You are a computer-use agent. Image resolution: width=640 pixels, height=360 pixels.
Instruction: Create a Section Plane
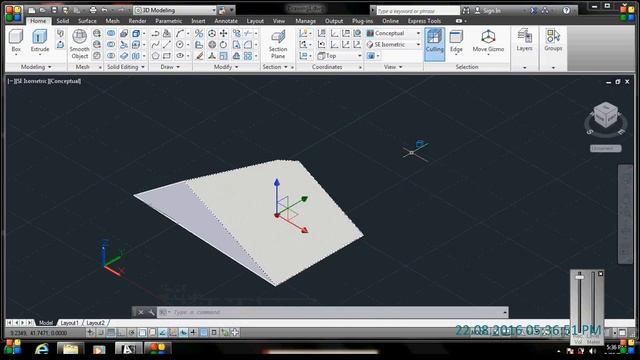(x=278, y=44)
